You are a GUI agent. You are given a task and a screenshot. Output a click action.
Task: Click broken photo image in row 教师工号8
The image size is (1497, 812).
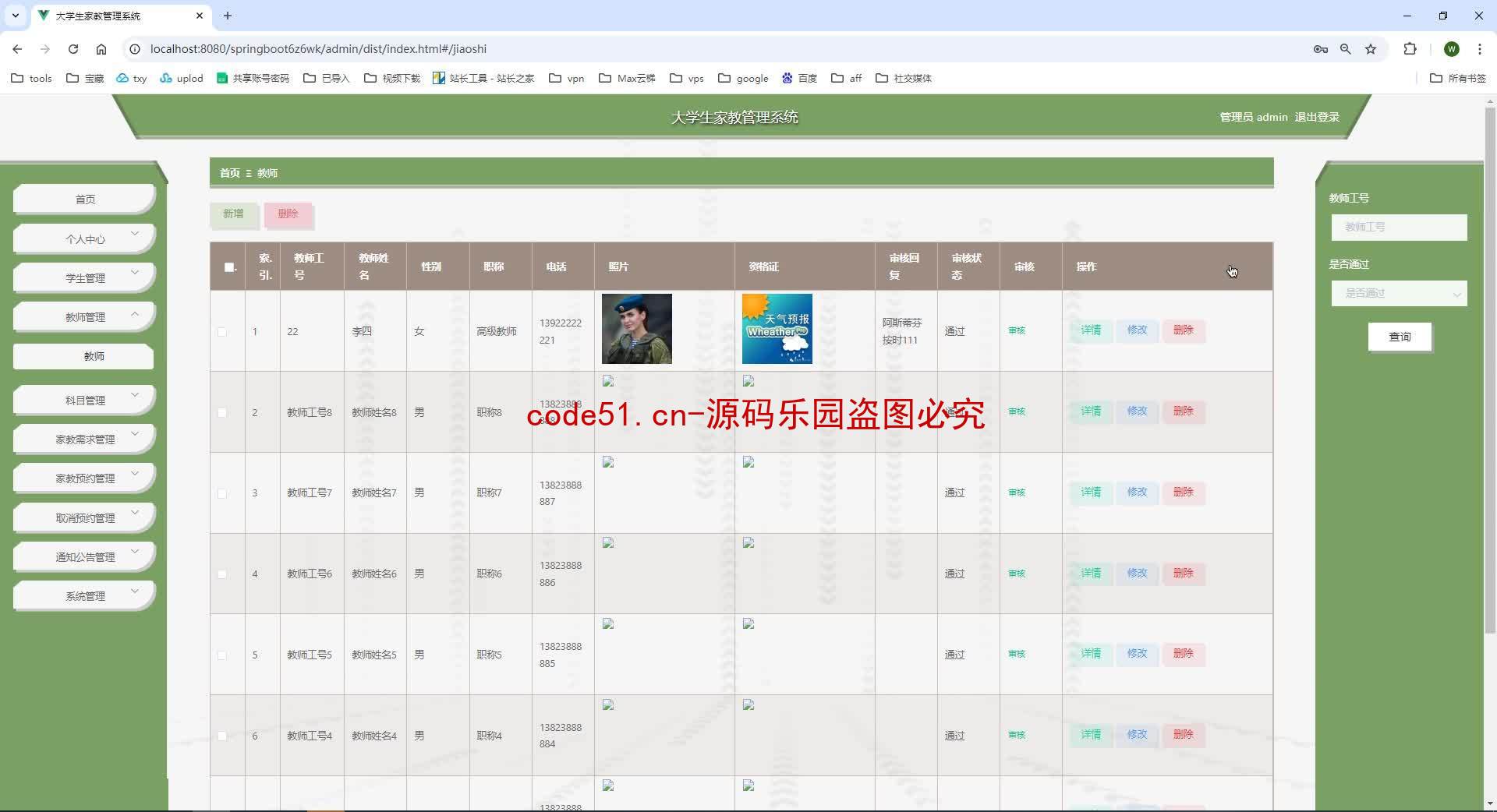pos(608,381)
